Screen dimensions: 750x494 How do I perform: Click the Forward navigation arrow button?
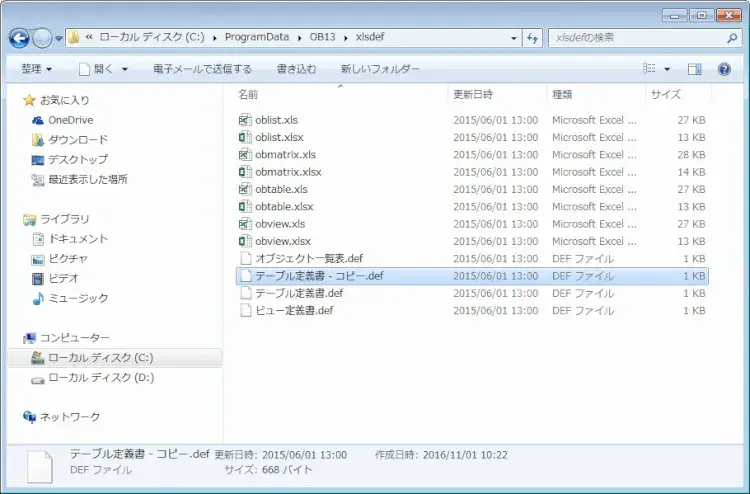42,38
